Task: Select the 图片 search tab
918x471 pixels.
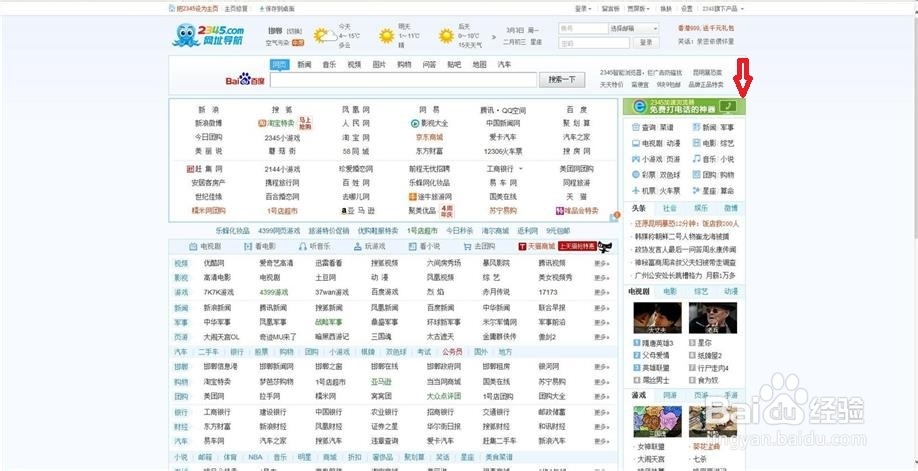Action: click(x=379, y=65)
